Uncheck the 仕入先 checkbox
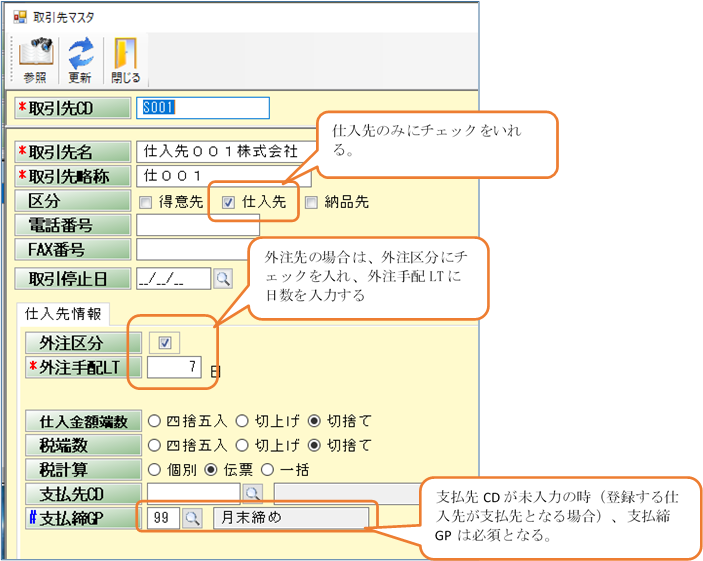 pyautogui.click(x=228, y=203)
